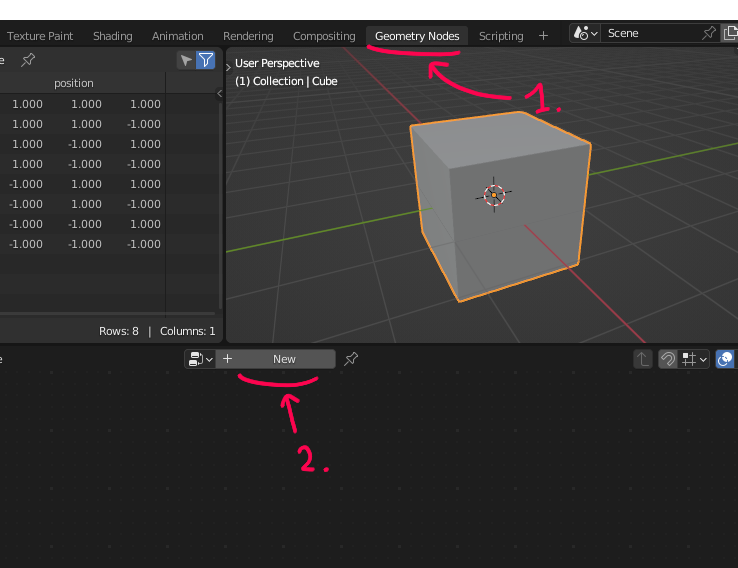Open the scene browse dropdown icon
The image size is (738, 568).
coord(585,33)
